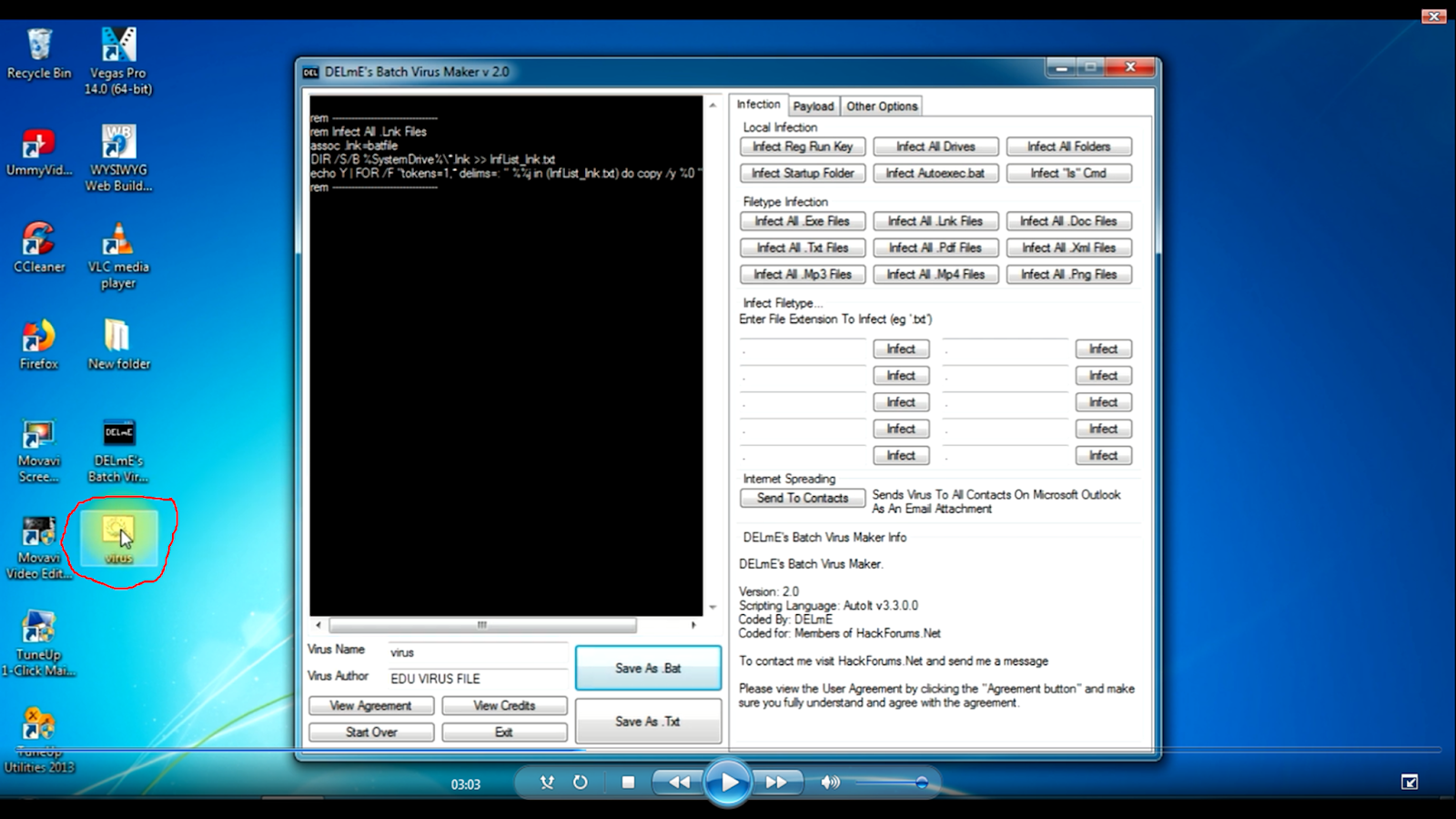Click the Virus Name input field

click(x=477, y=652)
